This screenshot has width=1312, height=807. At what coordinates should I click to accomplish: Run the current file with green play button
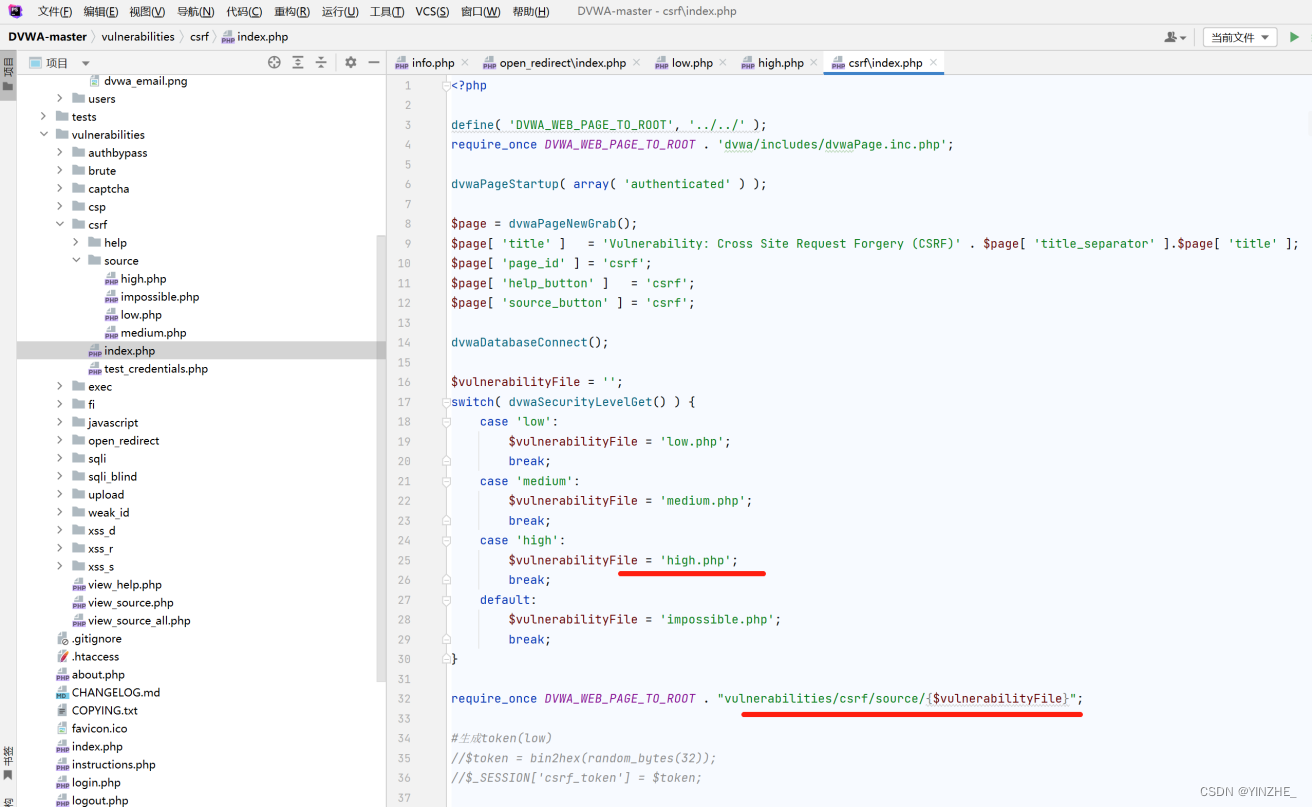[x=1294, y=37]
